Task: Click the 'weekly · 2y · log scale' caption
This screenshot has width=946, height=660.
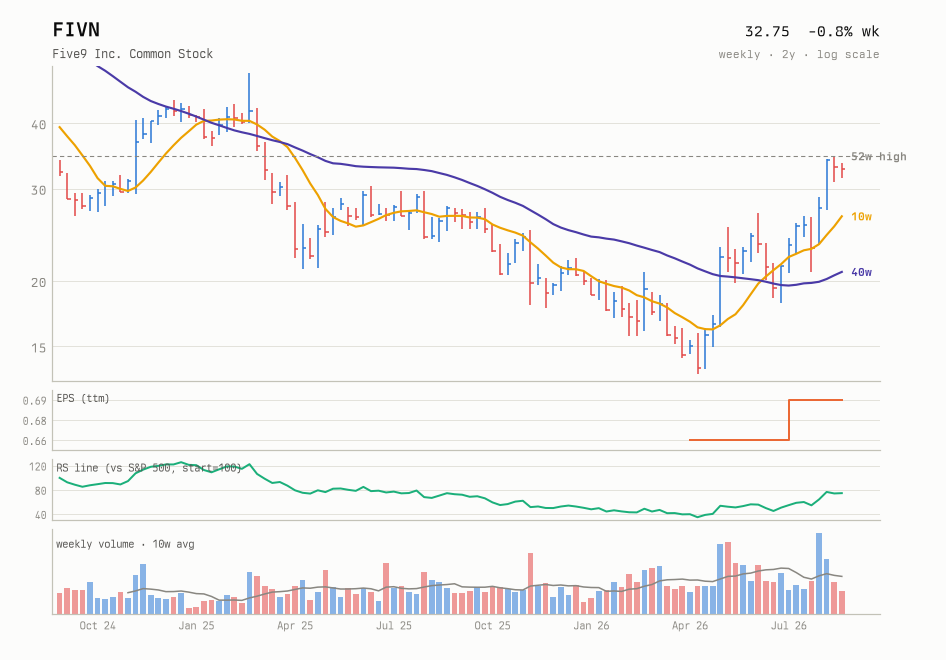Action: 799,54
